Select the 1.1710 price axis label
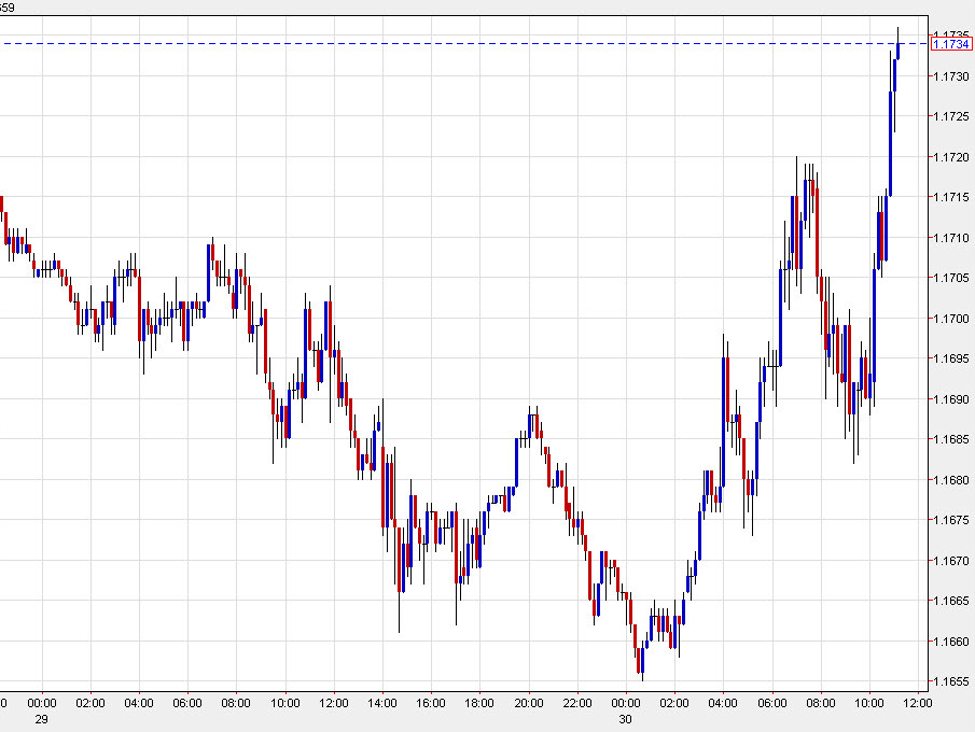Viewport: 975px width, 732px height. point(949,238)
